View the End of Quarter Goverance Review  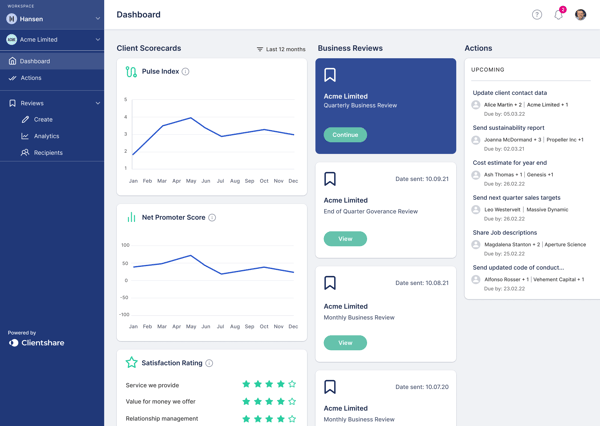pos(345,239)
